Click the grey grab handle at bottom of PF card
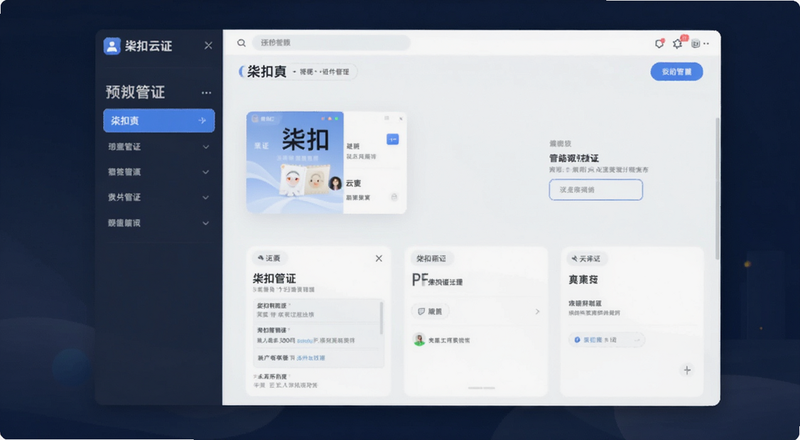Screen dimensions: 800x440 [481, 388]
